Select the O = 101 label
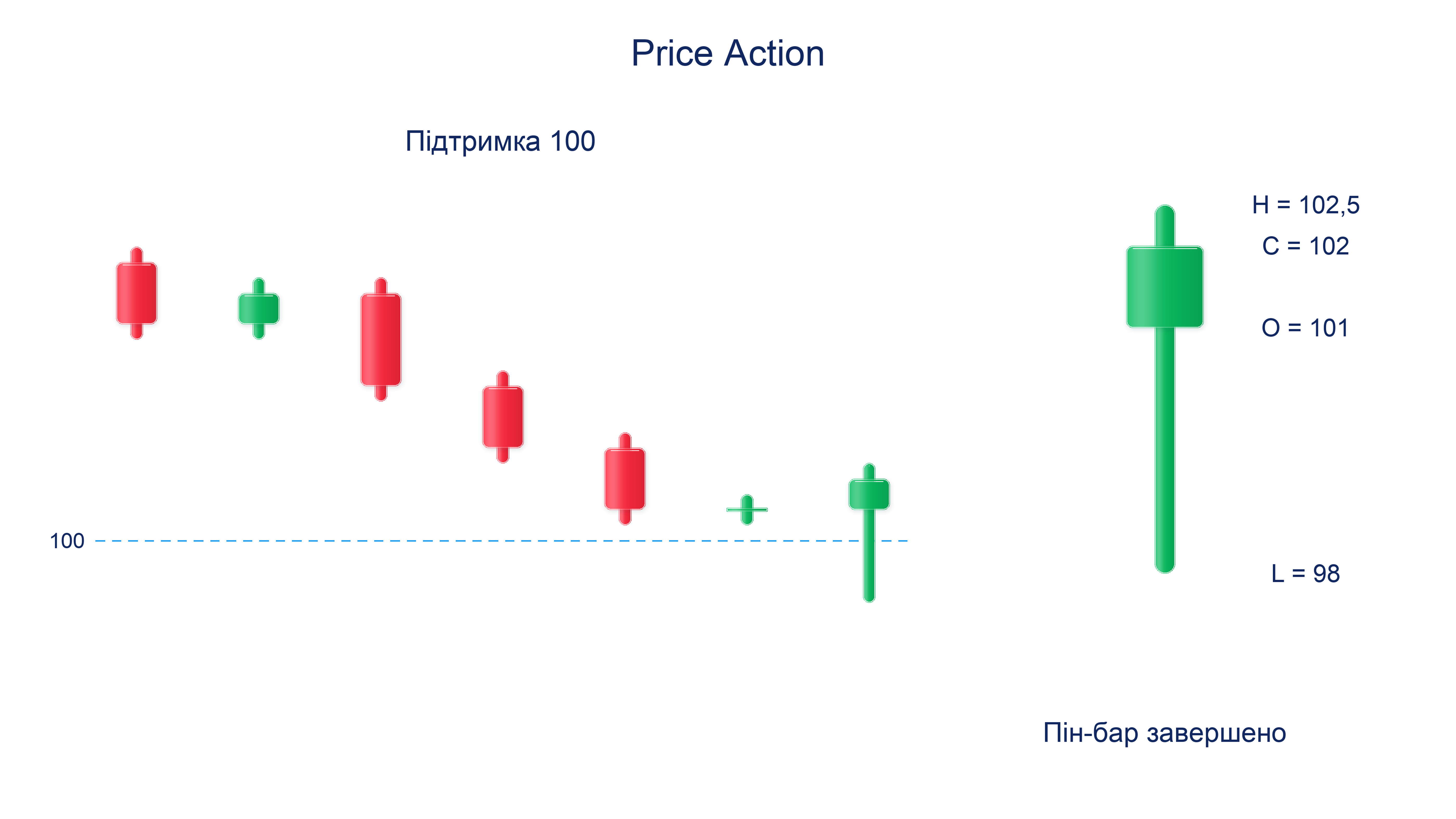 (x=1305, y=328)
